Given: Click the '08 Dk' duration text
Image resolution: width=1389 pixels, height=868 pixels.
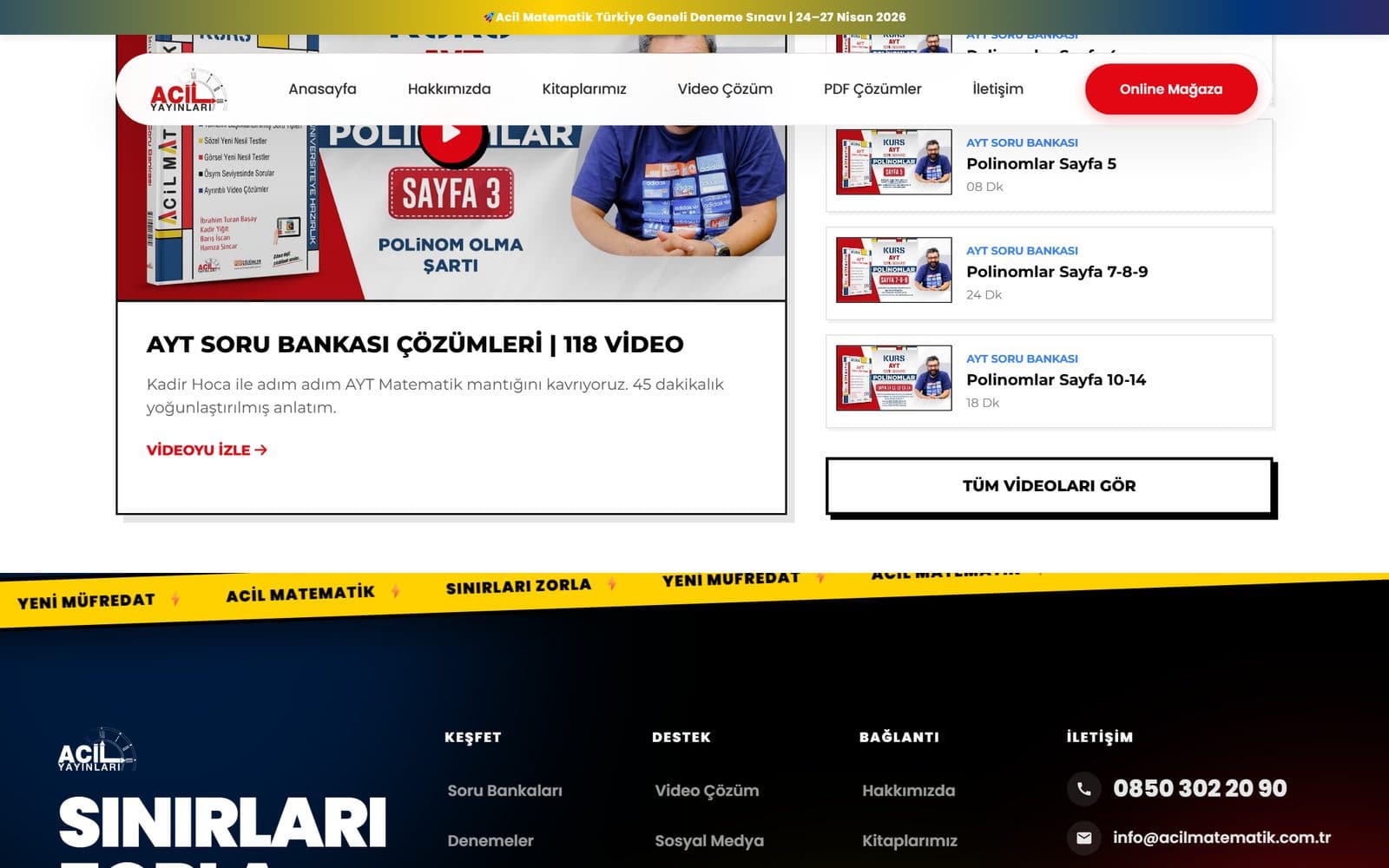Looking at the screenshot, I should (x=984, y=187).
